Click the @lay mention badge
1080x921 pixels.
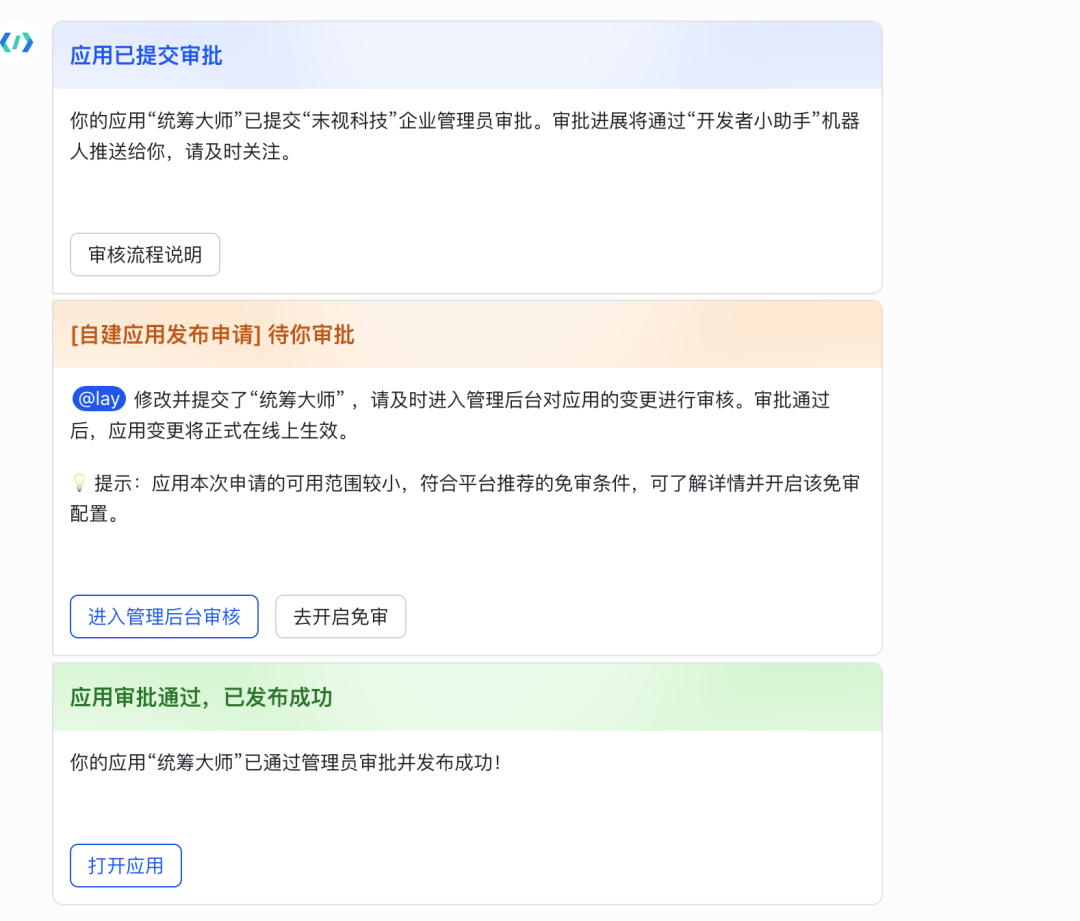pos(97,398)
